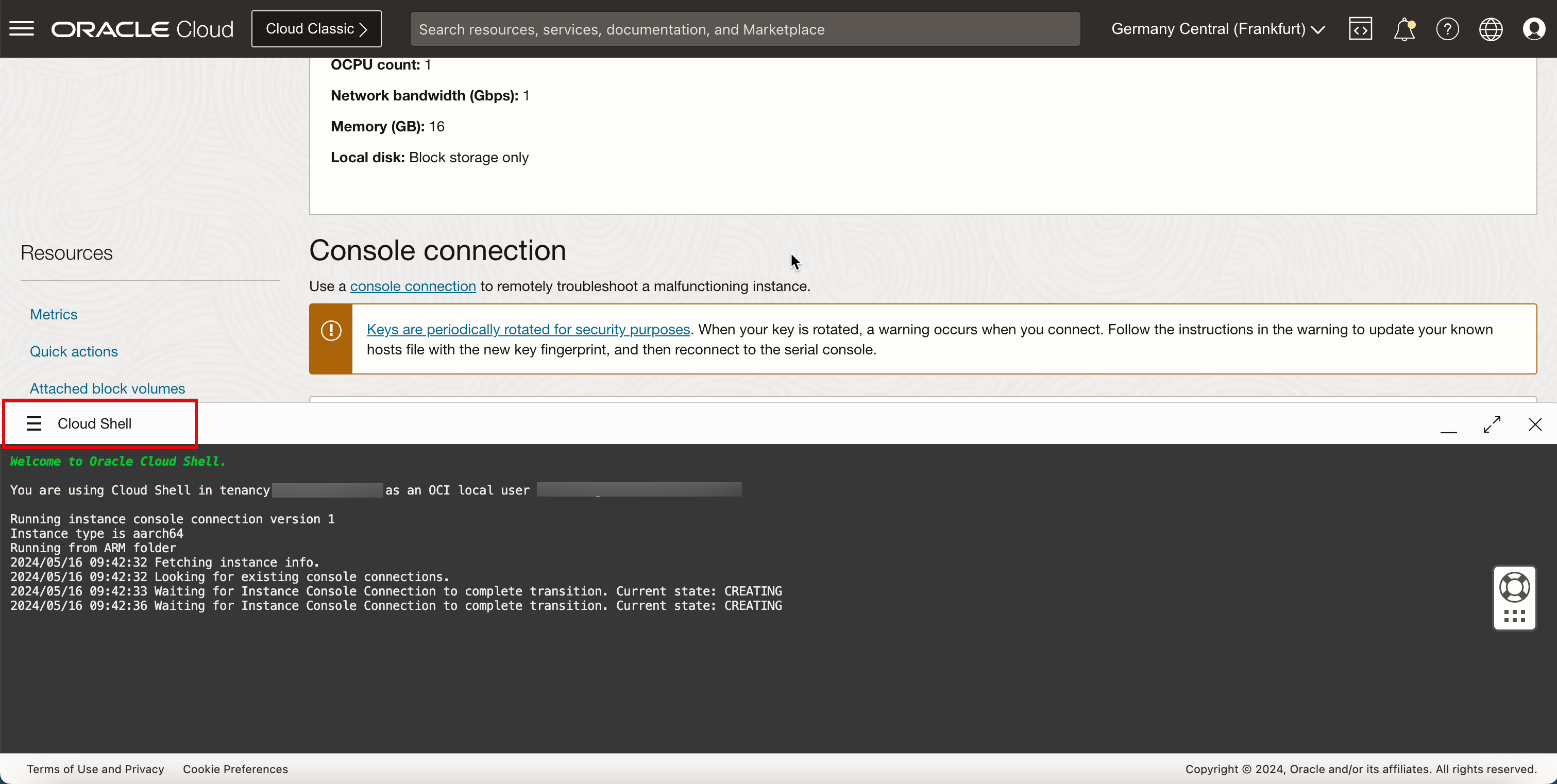Select Metrics in Resources list
The height and width of the screenshot is (784, 1557).
54,314
